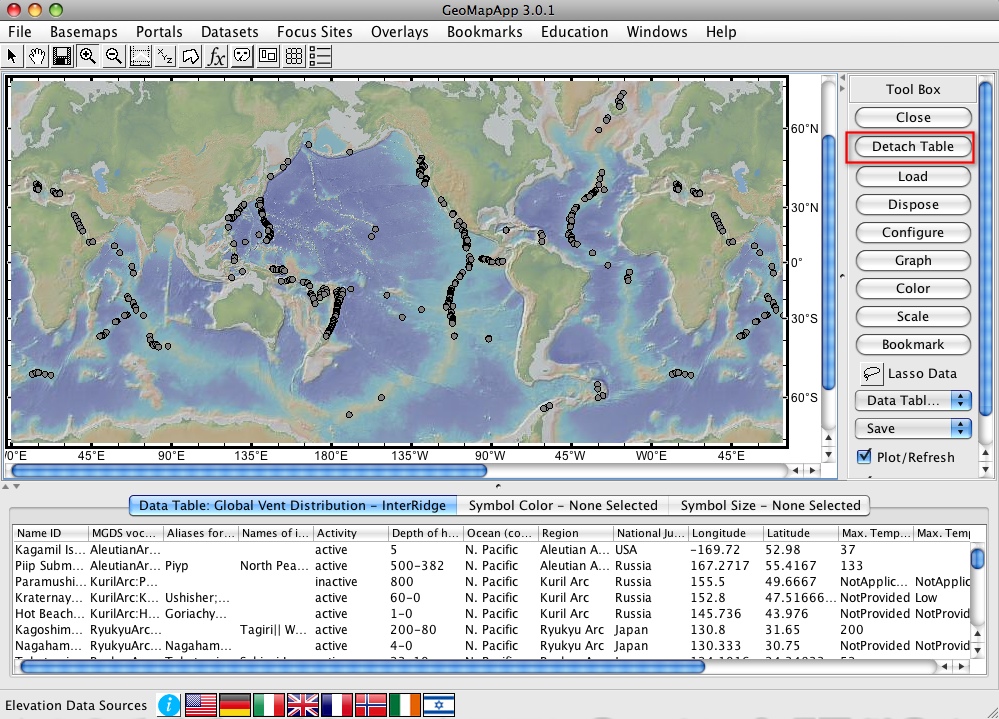Select the polygon lasso shape tool

(189, 56)
